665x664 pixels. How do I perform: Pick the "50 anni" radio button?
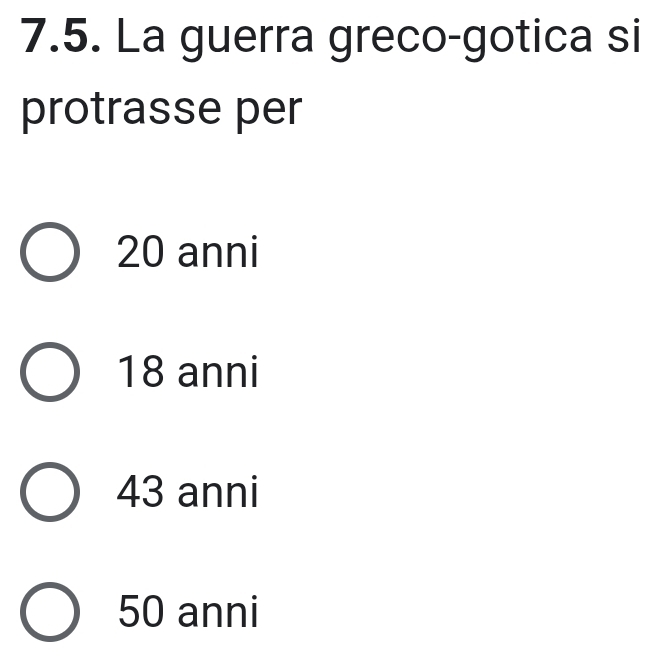[49, 612]
